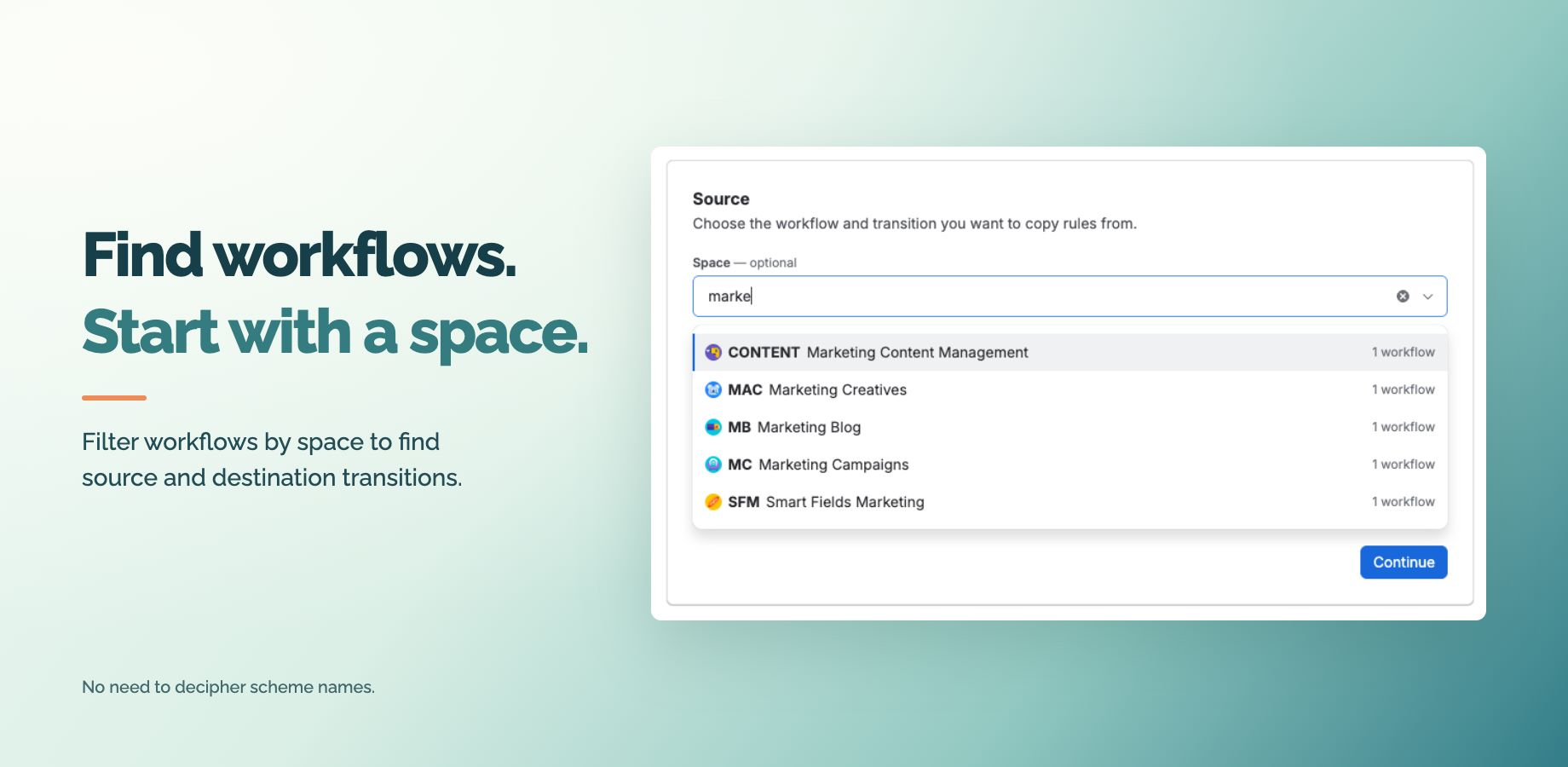1568x767 pixels.
Task: Click '1 workflow' in Marketing Campaigns row
Action: [1403, 464]
